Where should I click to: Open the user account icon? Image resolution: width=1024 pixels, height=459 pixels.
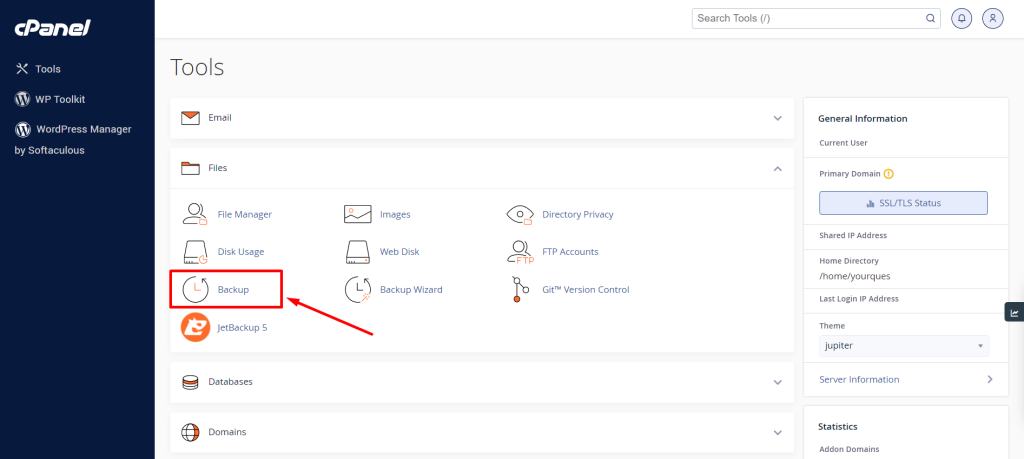[x=993, y=18]
